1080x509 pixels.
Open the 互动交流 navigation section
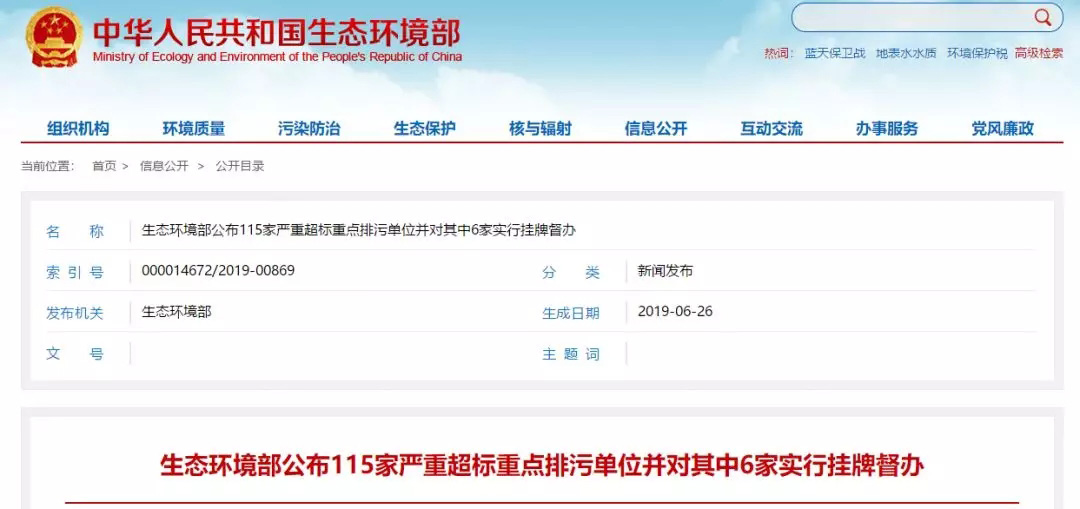[771, 128]
